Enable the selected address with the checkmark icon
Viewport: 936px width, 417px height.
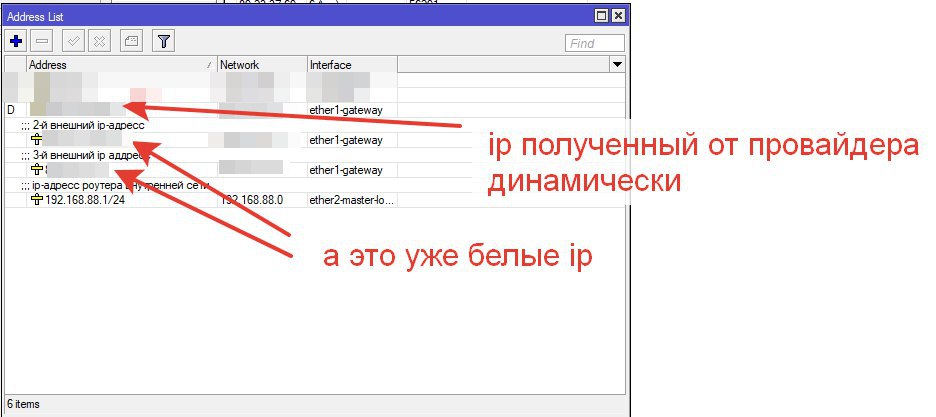(x=74, y=41)
